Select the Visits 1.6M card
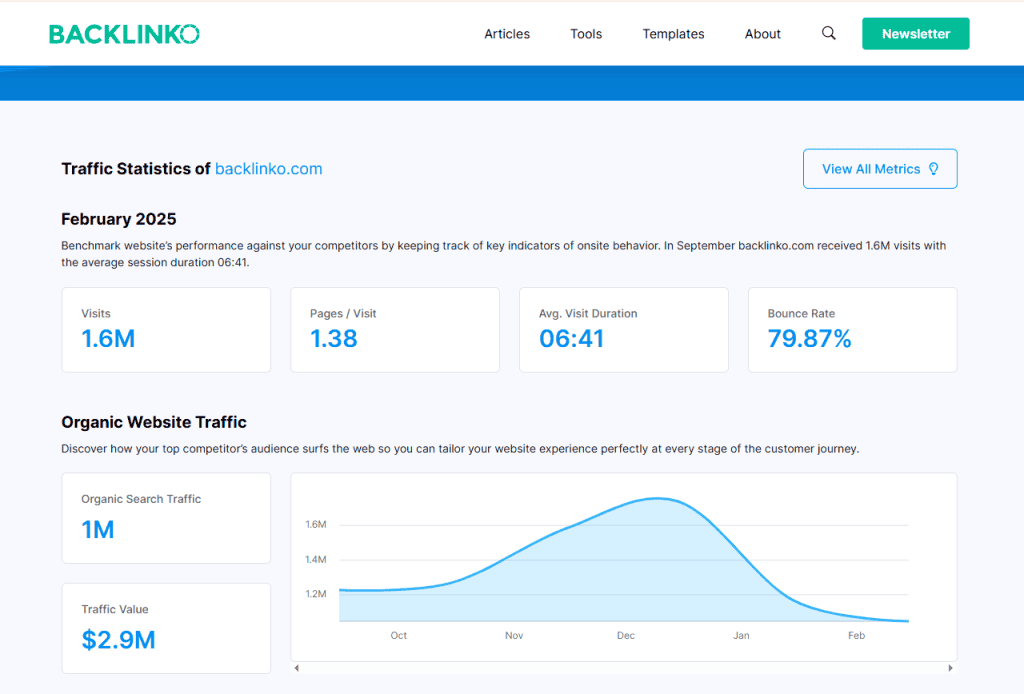This screenshot has height=694, width=1024. 166,330
